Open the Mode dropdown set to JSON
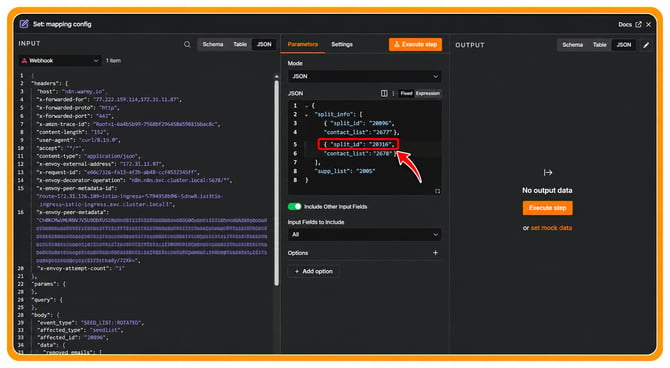The width and height of the screenshot is (670, 368). pyautogui.click(x=364, y=77)
